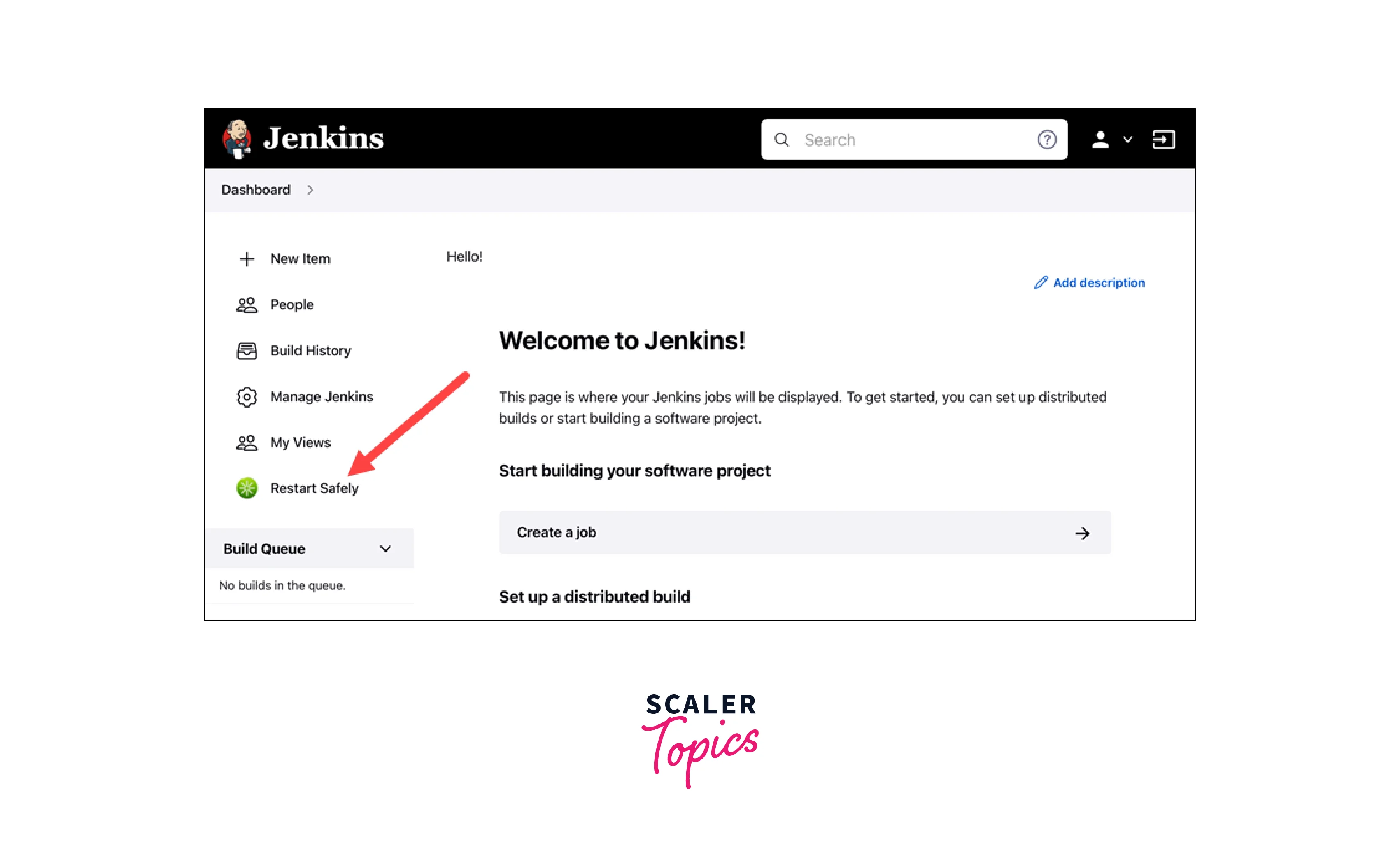Click the Add description link

tap(1089, 282)
